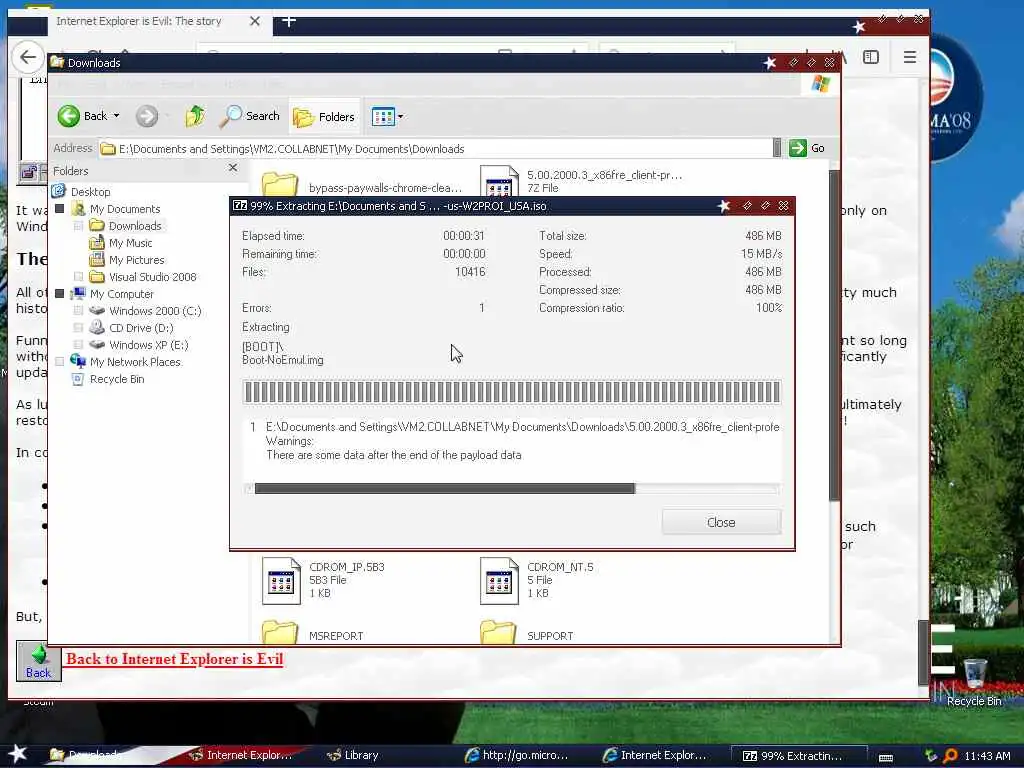Toggle the Folders pane button
Viewport: 1024px width, 768px height.
[x=324, y=117]
